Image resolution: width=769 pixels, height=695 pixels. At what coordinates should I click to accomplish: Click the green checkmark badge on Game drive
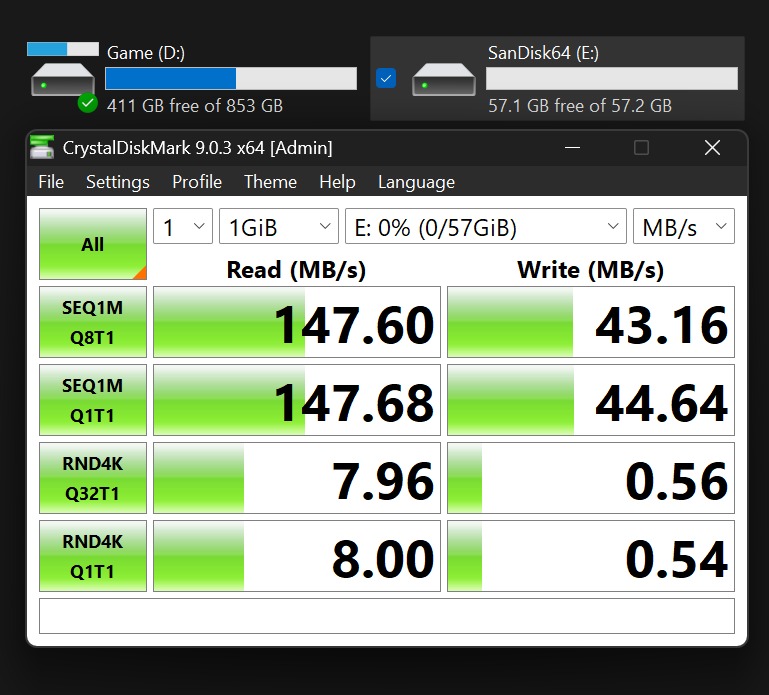[88, 103]
